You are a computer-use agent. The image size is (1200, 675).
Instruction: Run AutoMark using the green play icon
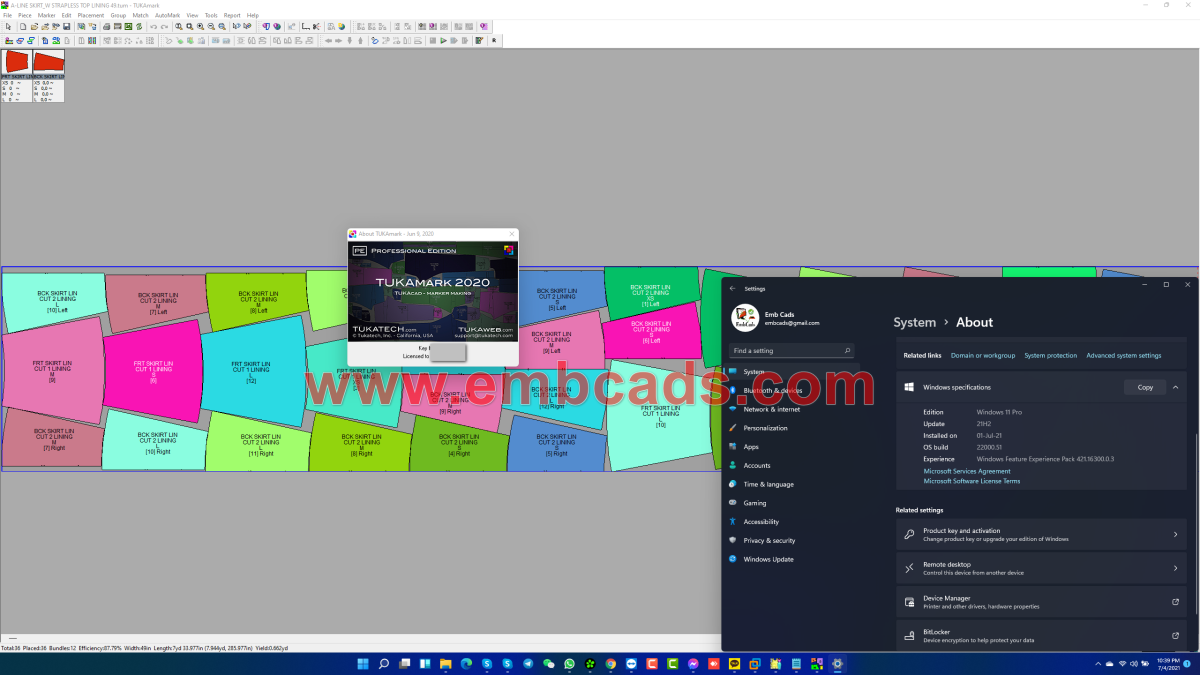tap(443, 40)
